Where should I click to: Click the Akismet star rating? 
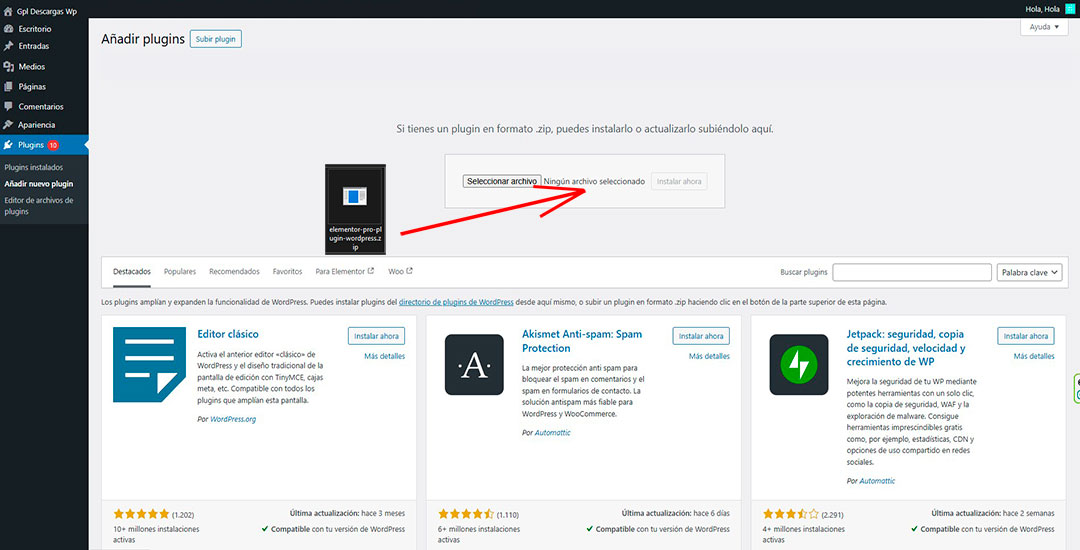[x=466, y=514]
